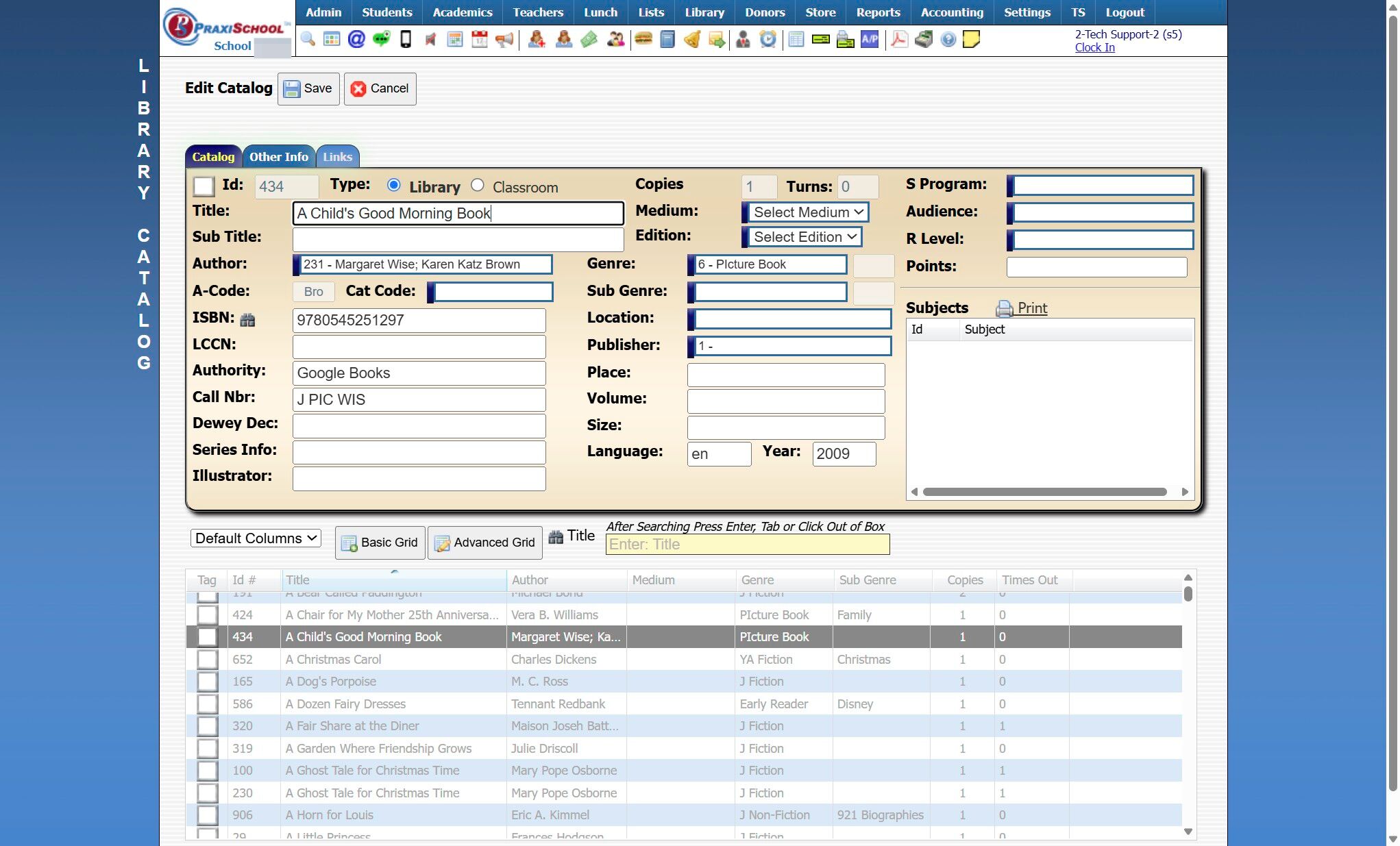Check the box next to the Id field
The image size is (1400, 846).
click(x=204, y=186)
